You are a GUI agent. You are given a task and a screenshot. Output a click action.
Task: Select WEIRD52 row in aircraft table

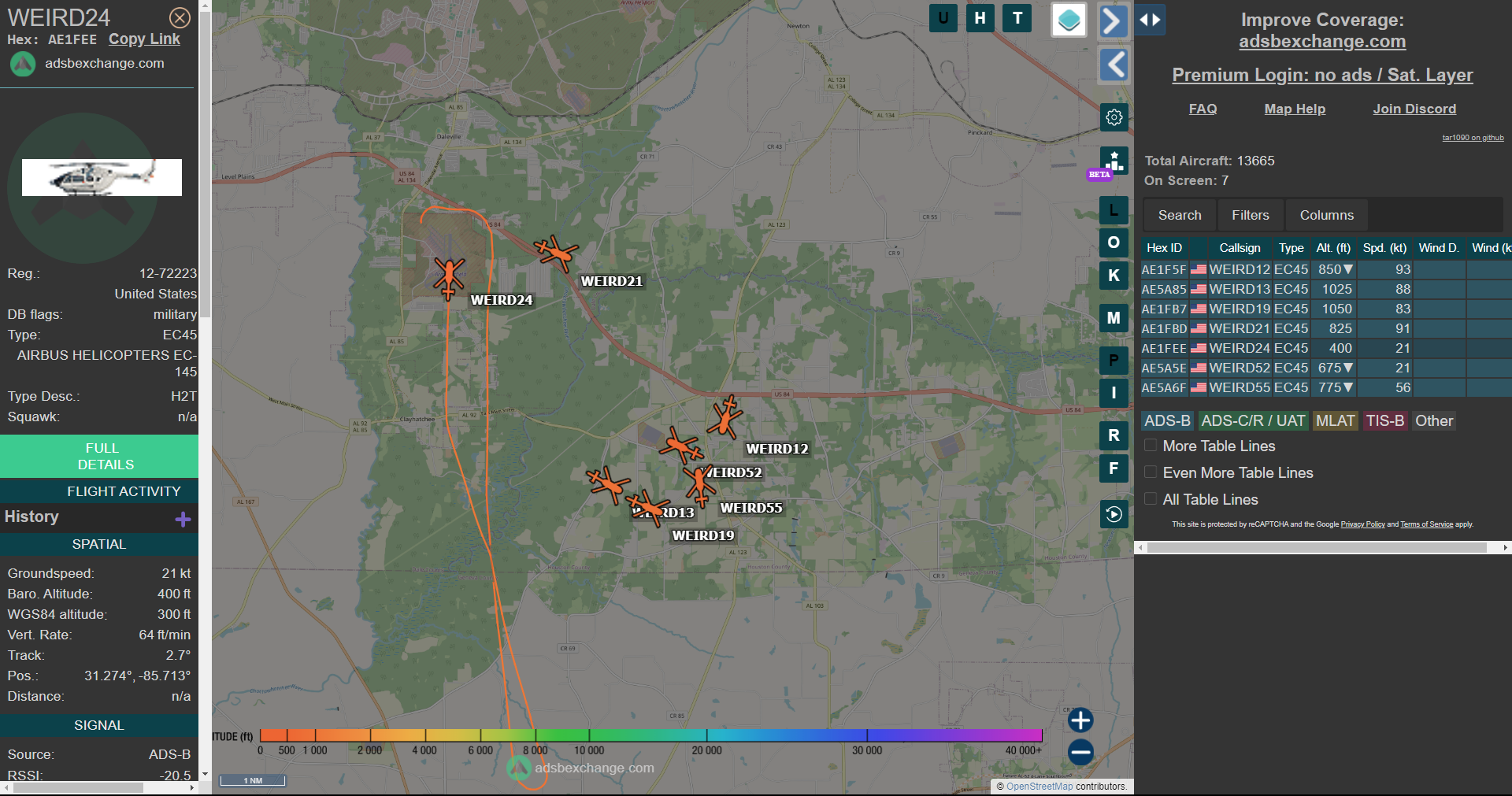point(1326,368)
